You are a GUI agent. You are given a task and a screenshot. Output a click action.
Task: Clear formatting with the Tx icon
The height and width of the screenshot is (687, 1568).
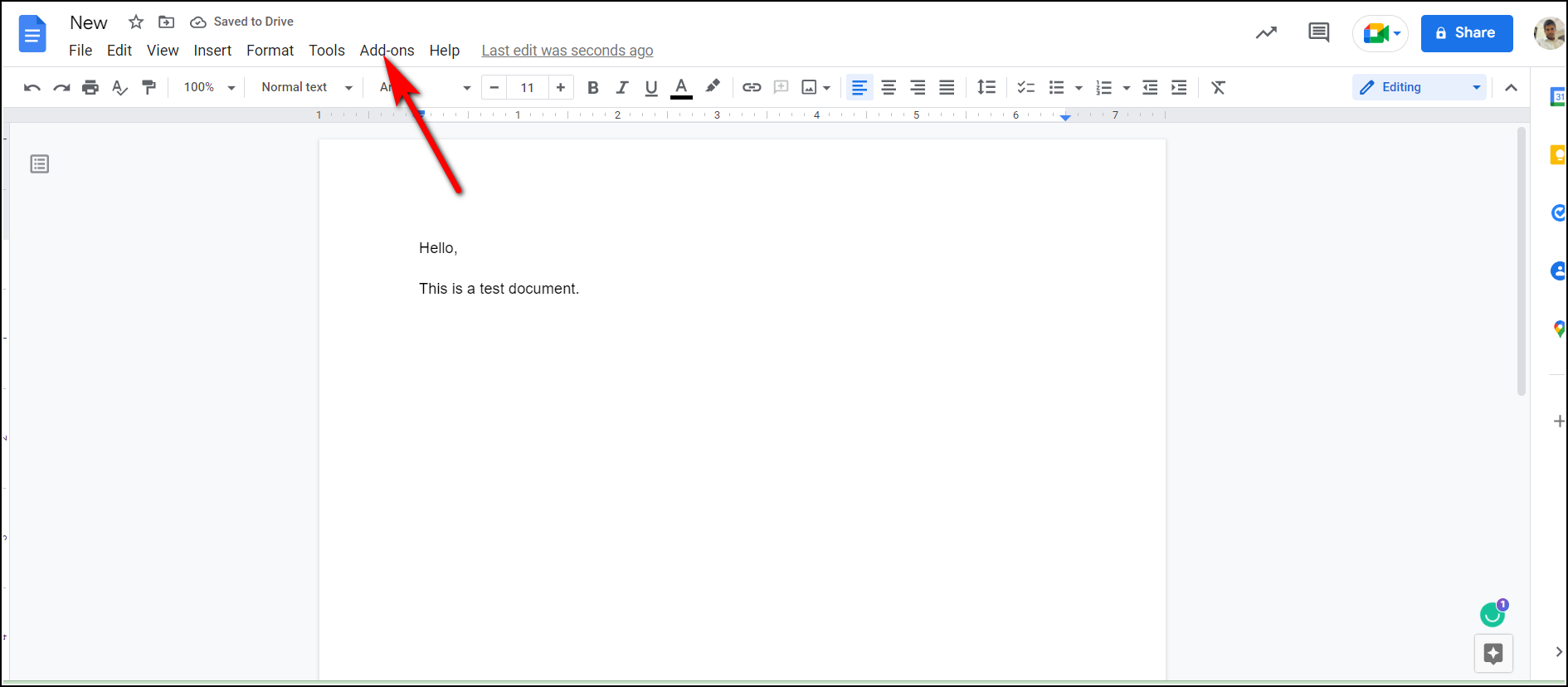pyautogui.click(x=1218, y=87)
